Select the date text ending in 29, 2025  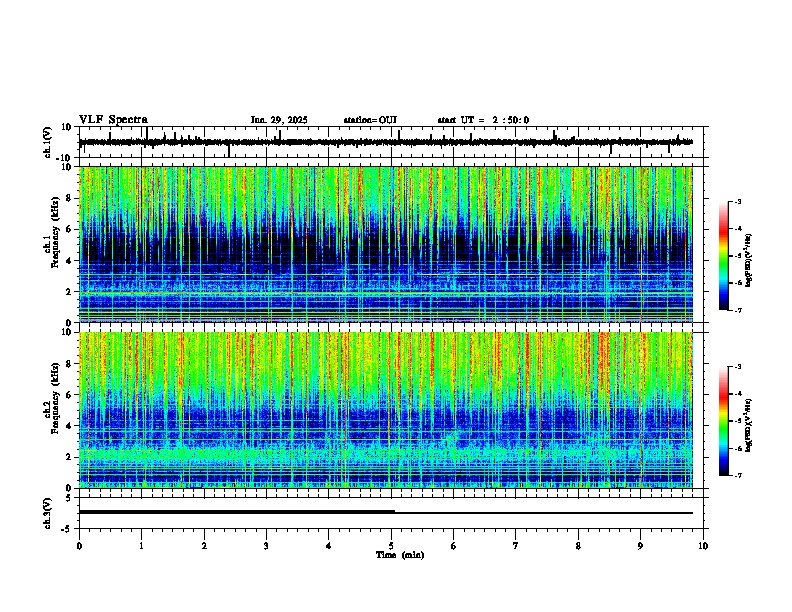pyautogui.click(x=279, y=120)
